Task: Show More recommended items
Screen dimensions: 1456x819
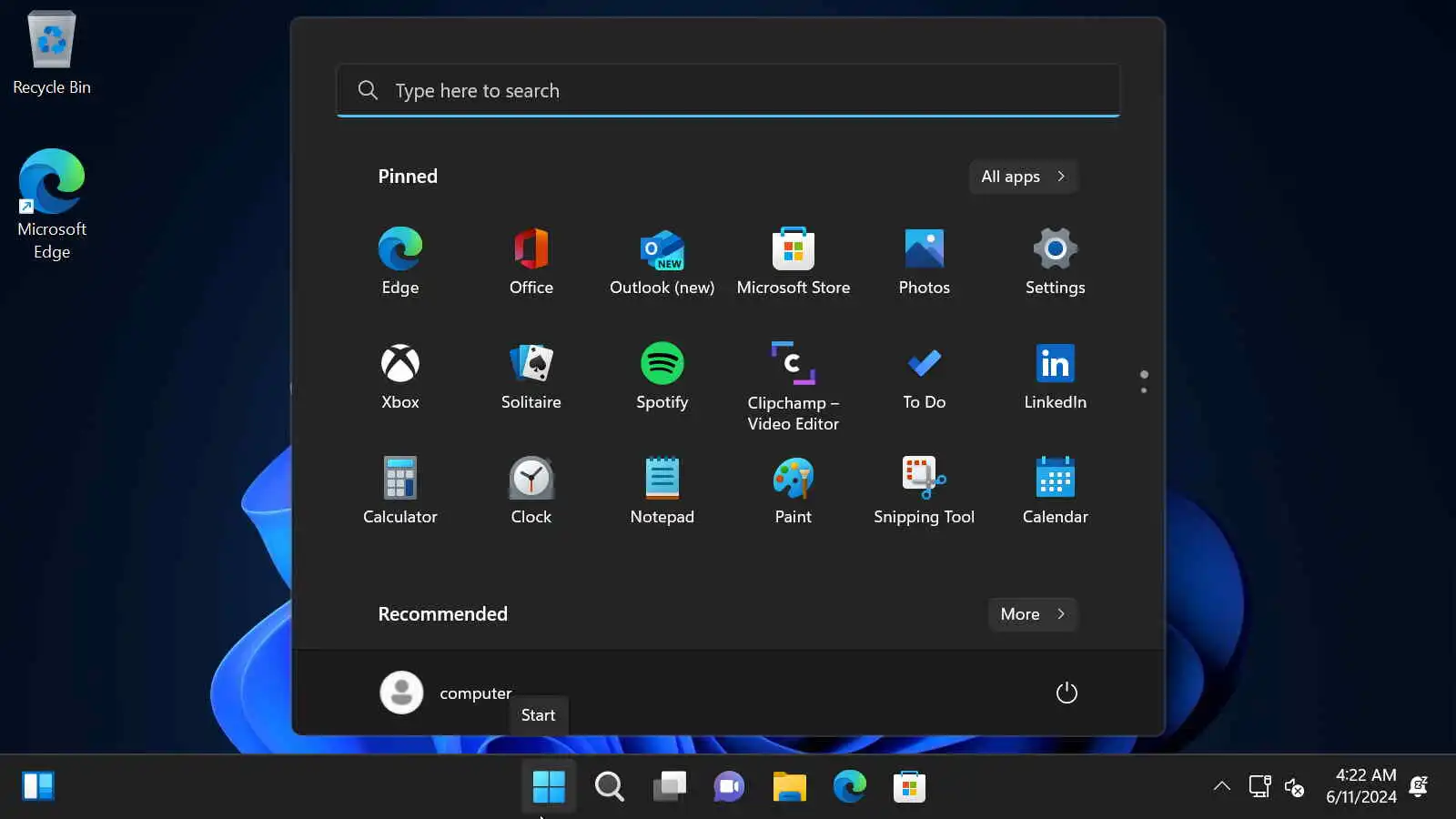Action: [x=1033, y=614]
